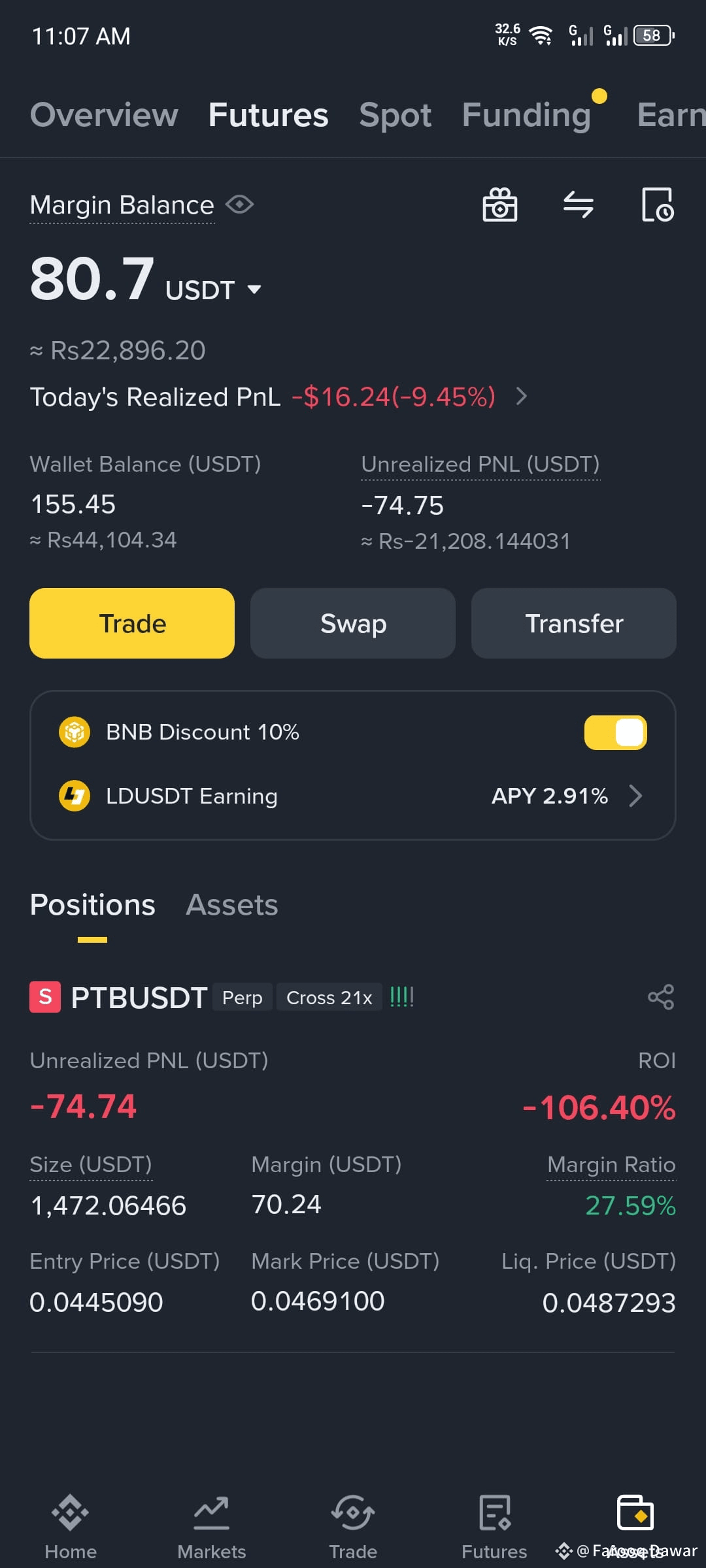Tap the transfer arrows icon
This screenshot has height=1568, width=706.
(x=579, y=205)
